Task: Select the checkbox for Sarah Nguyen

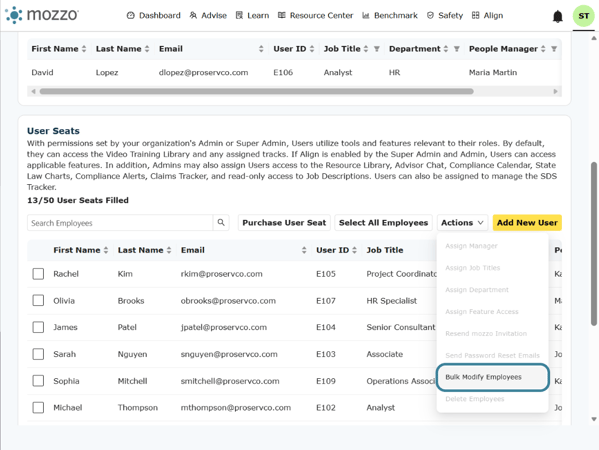Action: [x=38, y=354]
